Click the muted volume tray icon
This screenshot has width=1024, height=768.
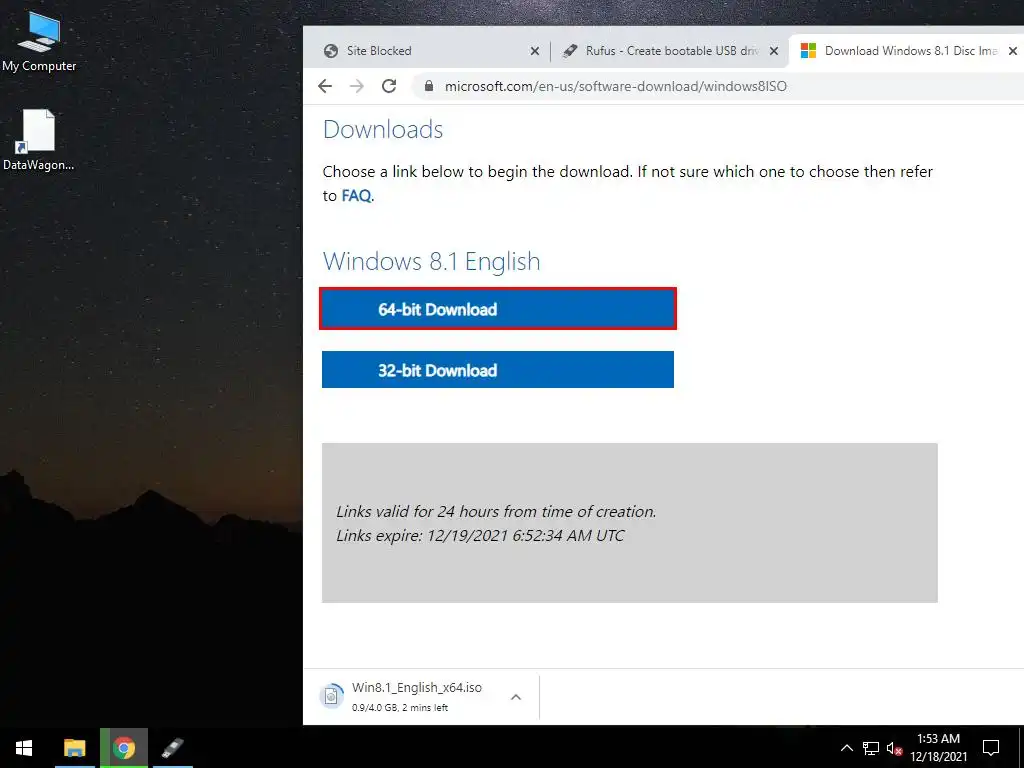click(x=894, y=748)
